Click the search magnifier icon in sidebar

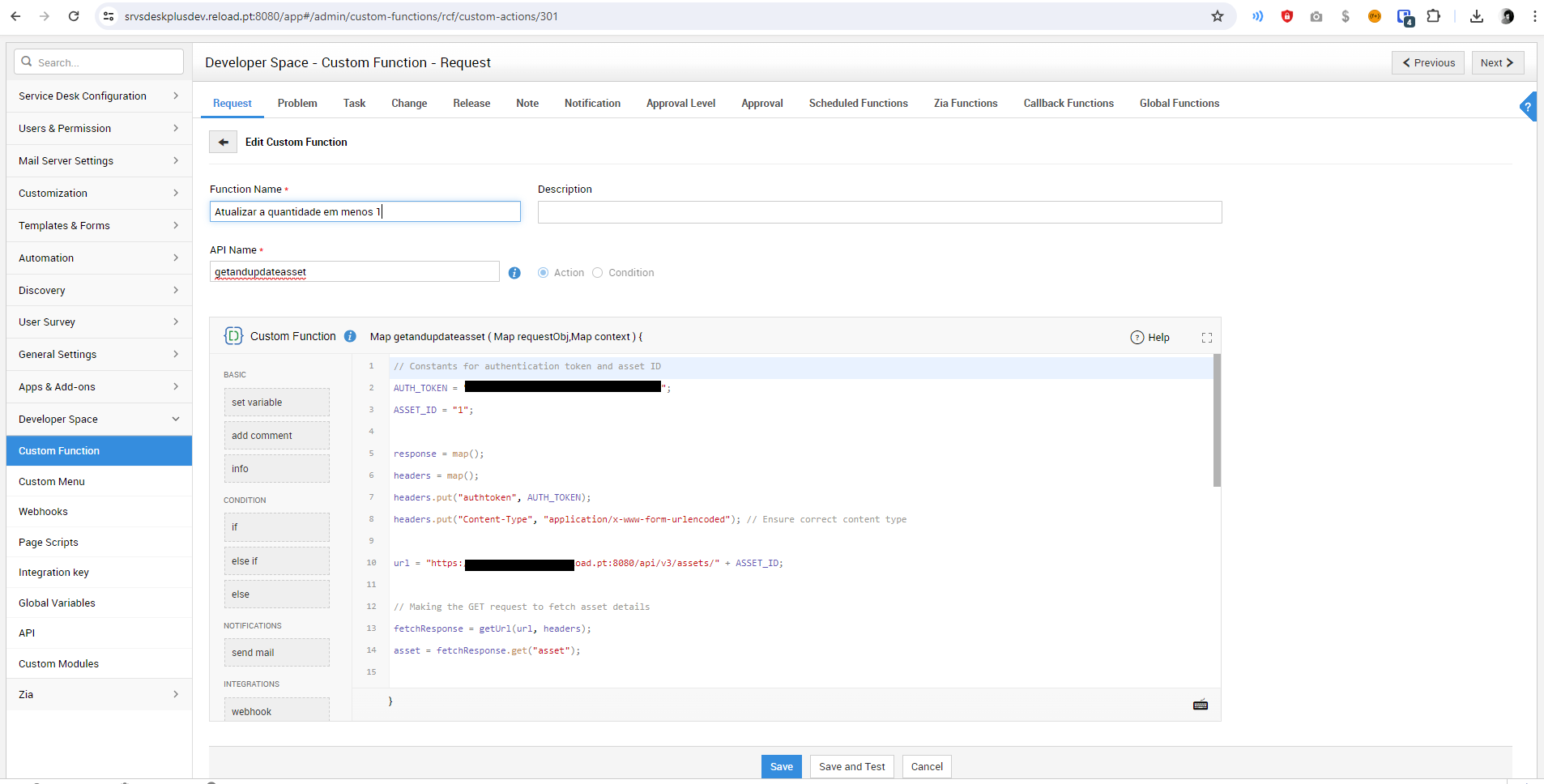click(x=27, y=62)
